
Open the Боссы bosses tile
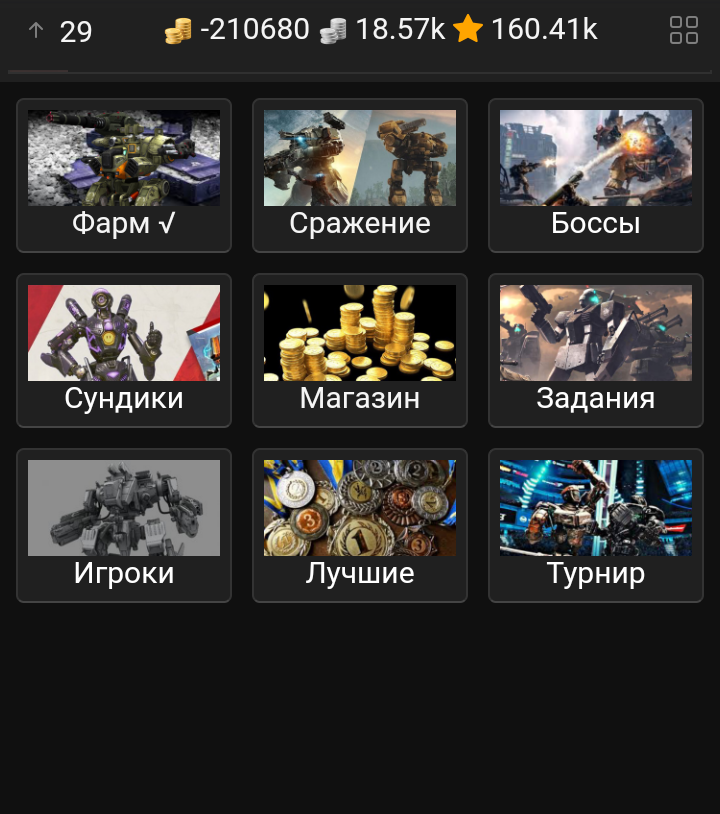click(x=595, y=175)
